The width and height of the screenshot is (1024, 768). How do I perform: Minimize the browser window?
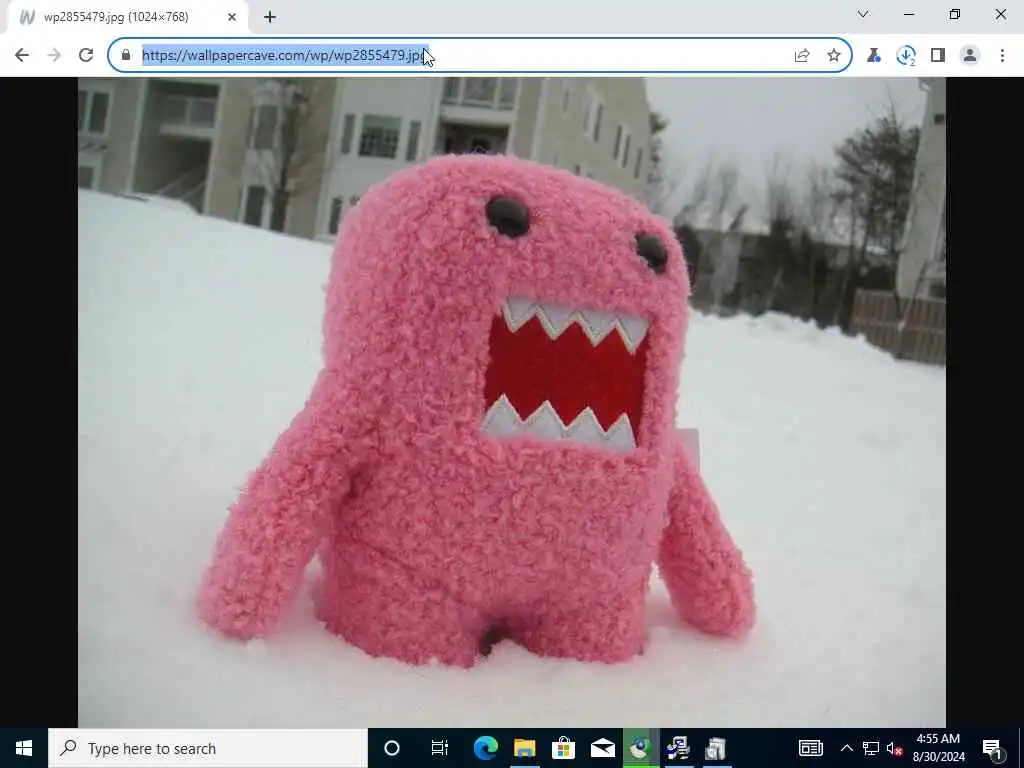(x=908, y=14)
